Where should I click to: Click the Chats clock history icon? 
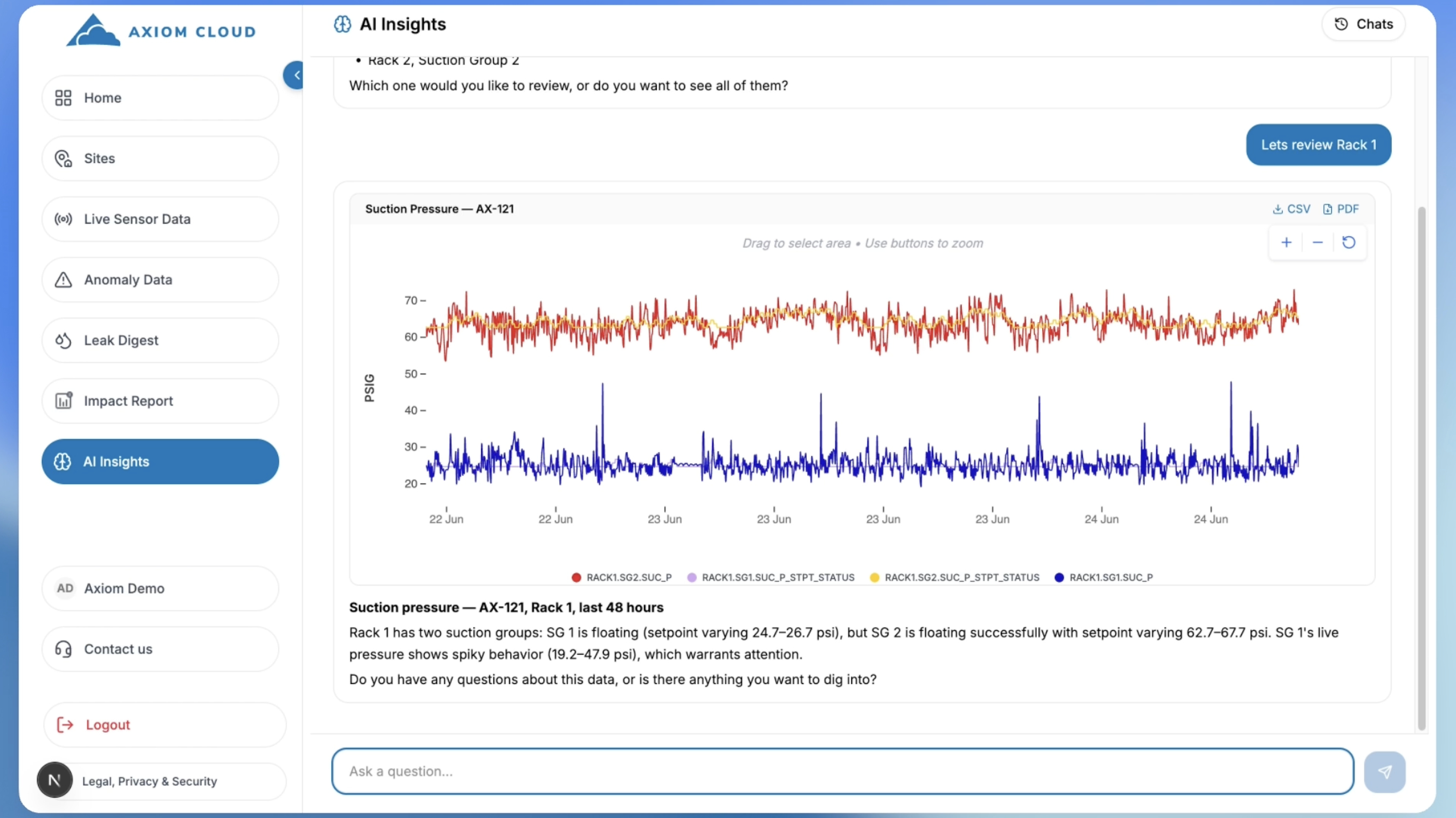(1341, 24)
